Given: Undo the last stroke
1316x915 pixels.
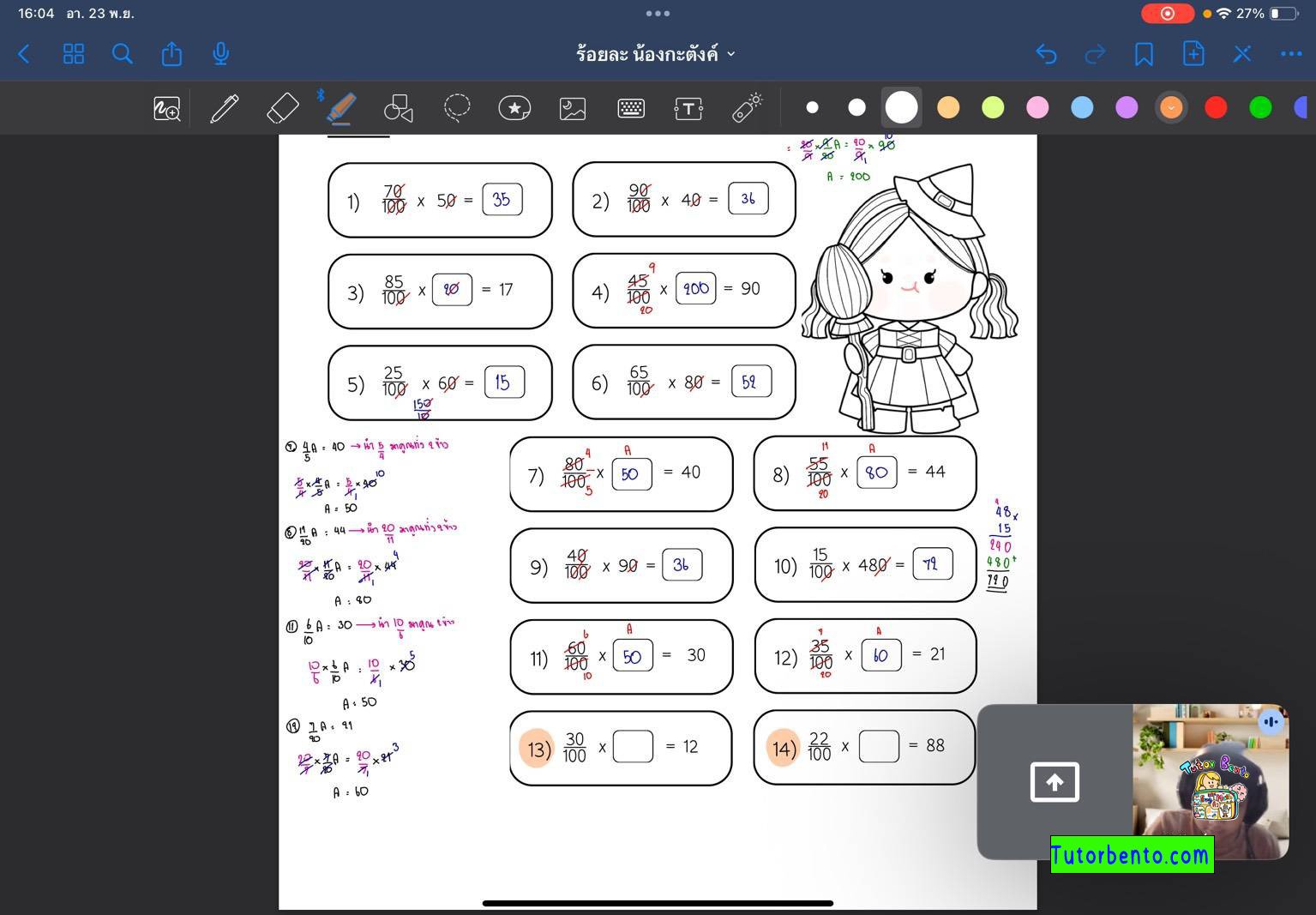Looking at the screenshot, I should 1046,53.
